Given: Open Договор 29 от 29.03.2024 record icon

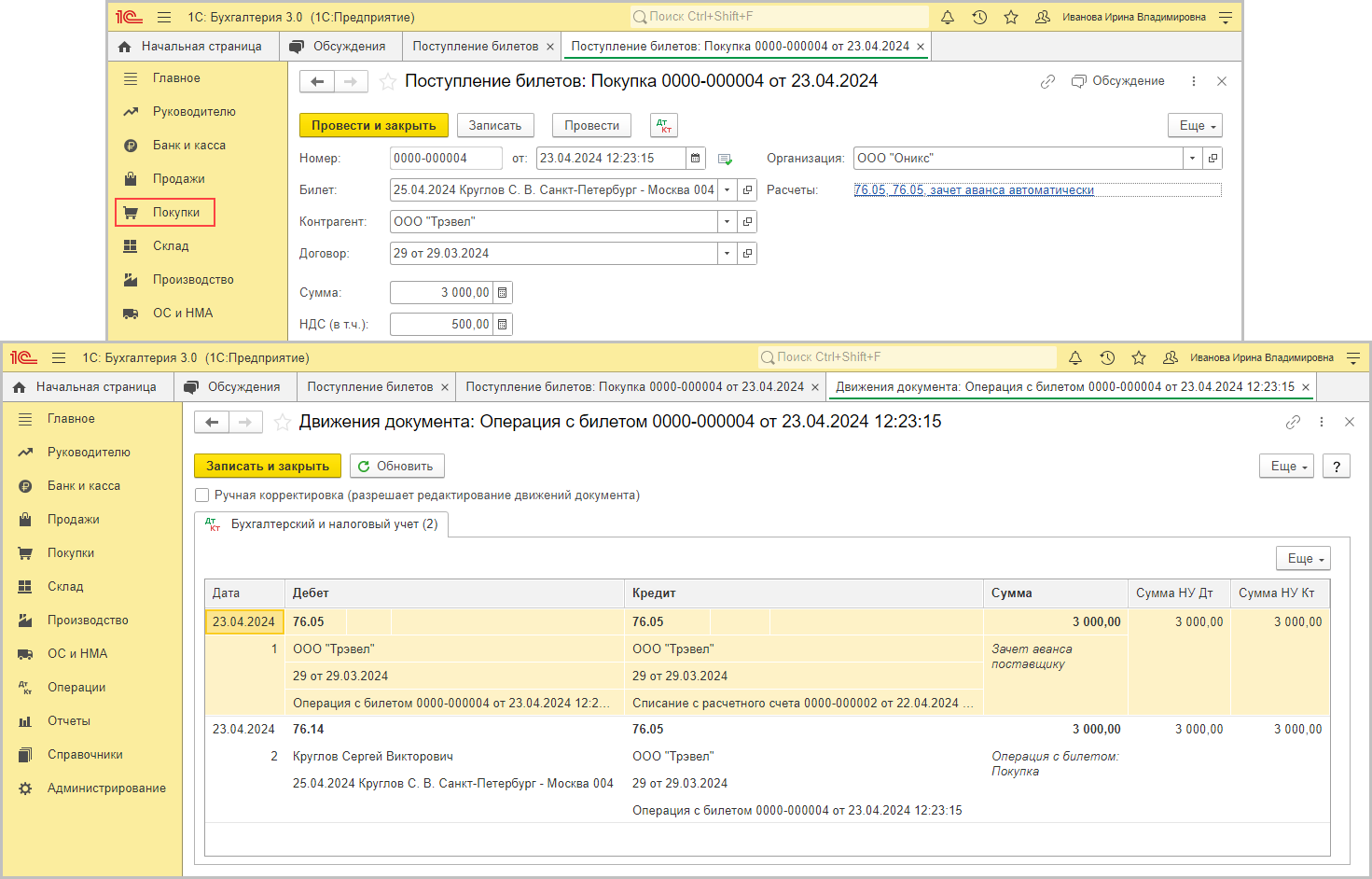Looking at the screenshot, I should [747, 254].
